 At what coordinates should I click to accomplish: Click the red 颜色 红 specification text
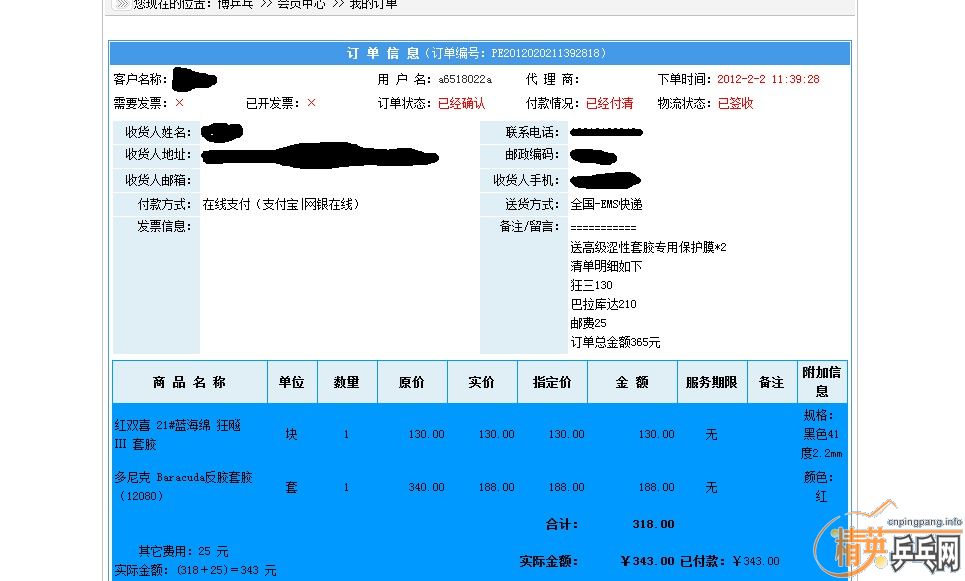click(820, 487)
